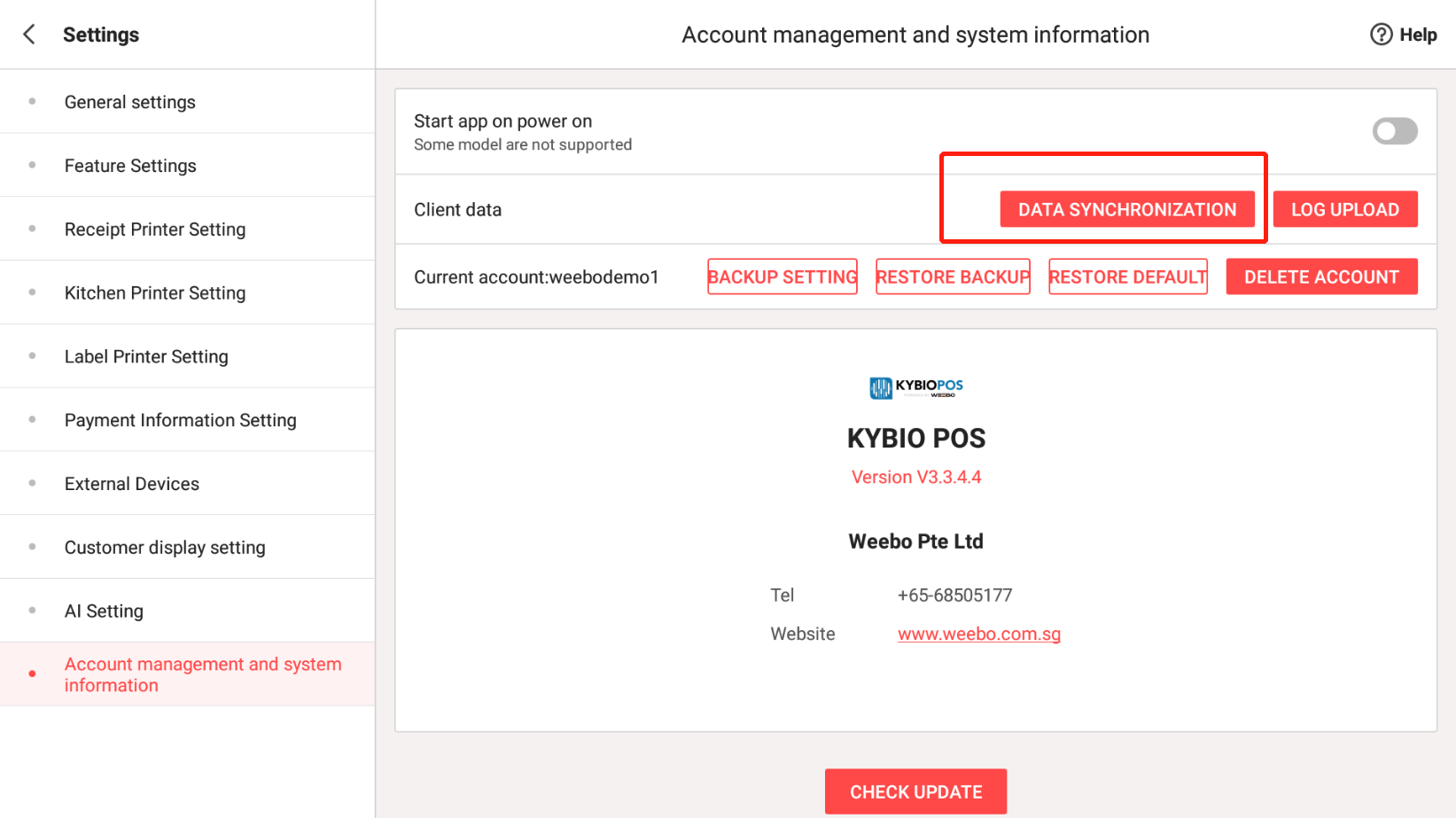Image resolution: width=1456 pixels, height=818 pixels.
Task: Open General settings
Action: (187, 102)
